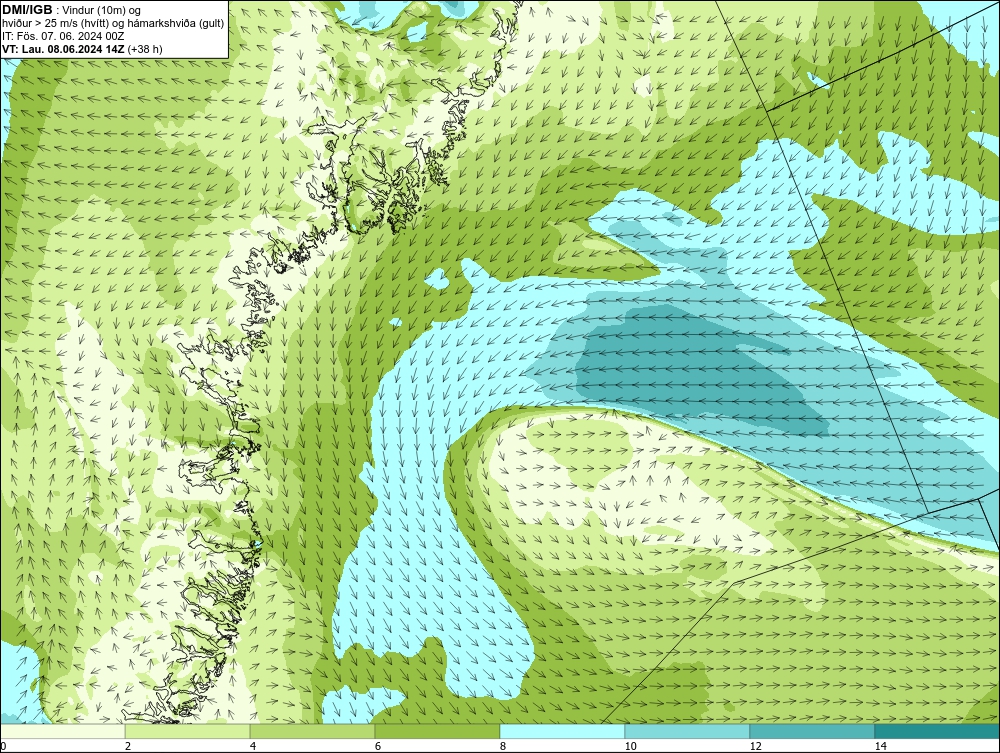Click the '(+38 h)' forecast offset text
Screen dimensions: 1000x753
tap(145, 48)
